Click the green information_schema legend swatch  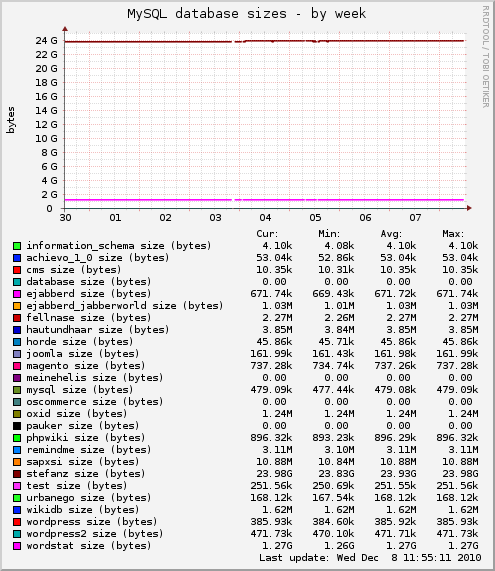coord(17,246)
